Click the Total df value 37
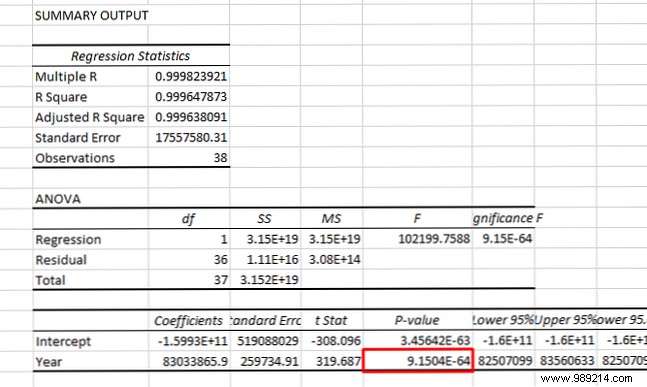647x387 pixels. click(220, 280)
